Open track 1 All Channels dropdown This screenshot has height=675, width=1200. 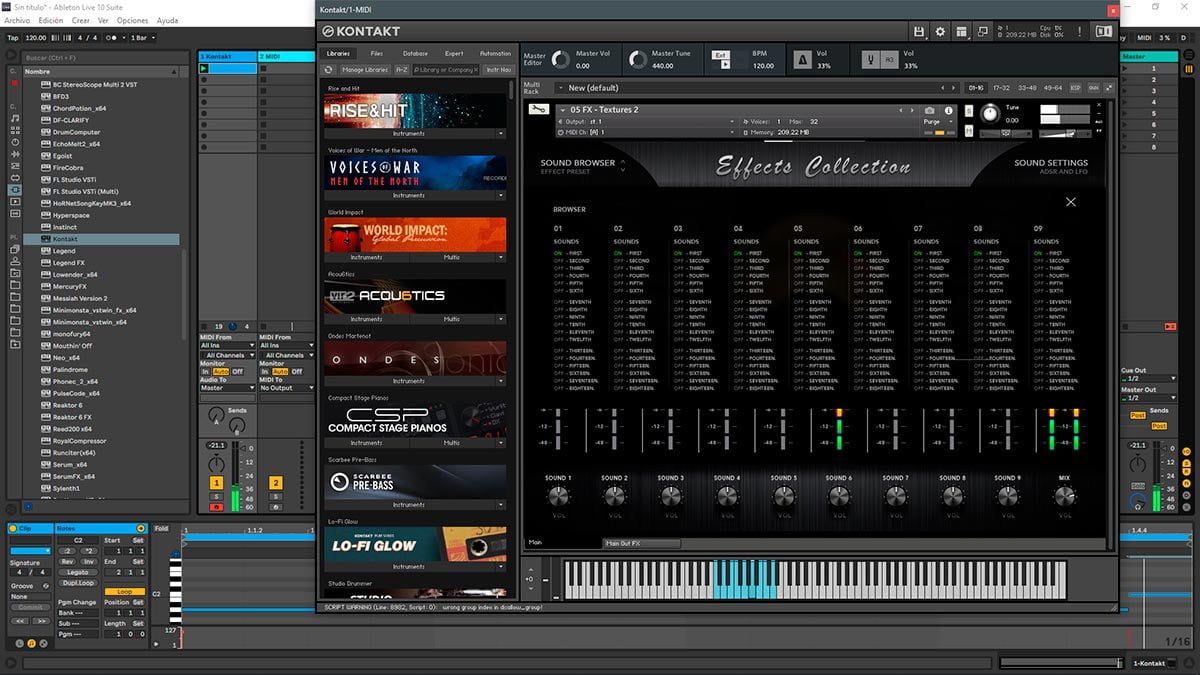click(x=227, y=355)
